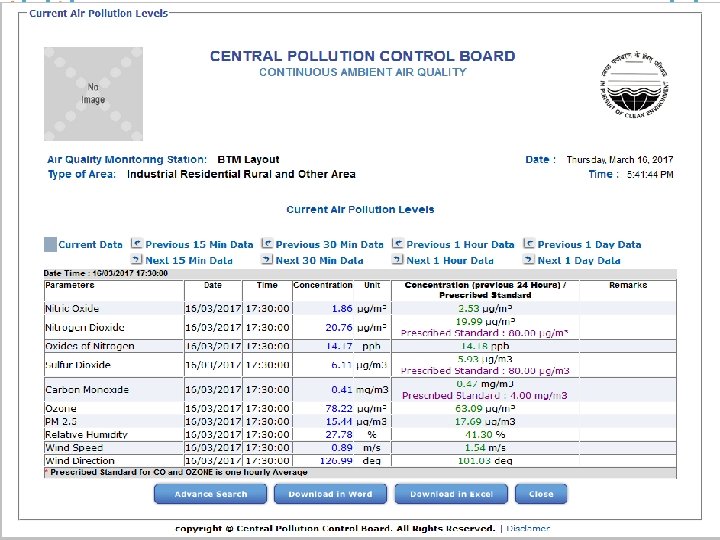Viewport: 720px width, 540px height.
Task: Click the BTM Layout station name
Action: tap(248, 159)
